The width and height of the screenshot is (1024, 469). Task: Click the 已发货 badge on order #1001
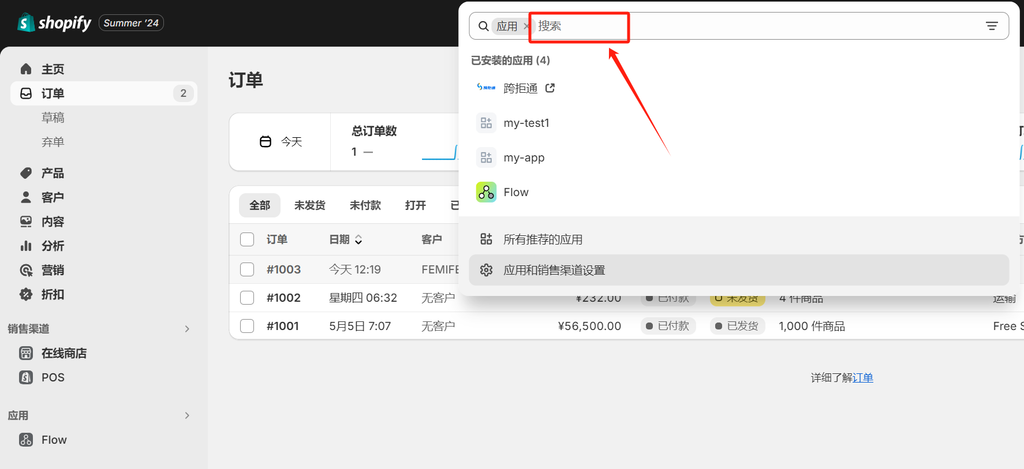tap(737, 326)
